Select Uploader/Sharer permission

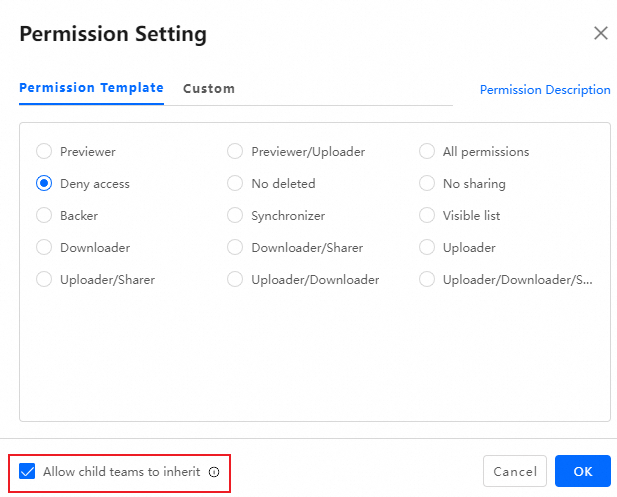tap(44, 280)
